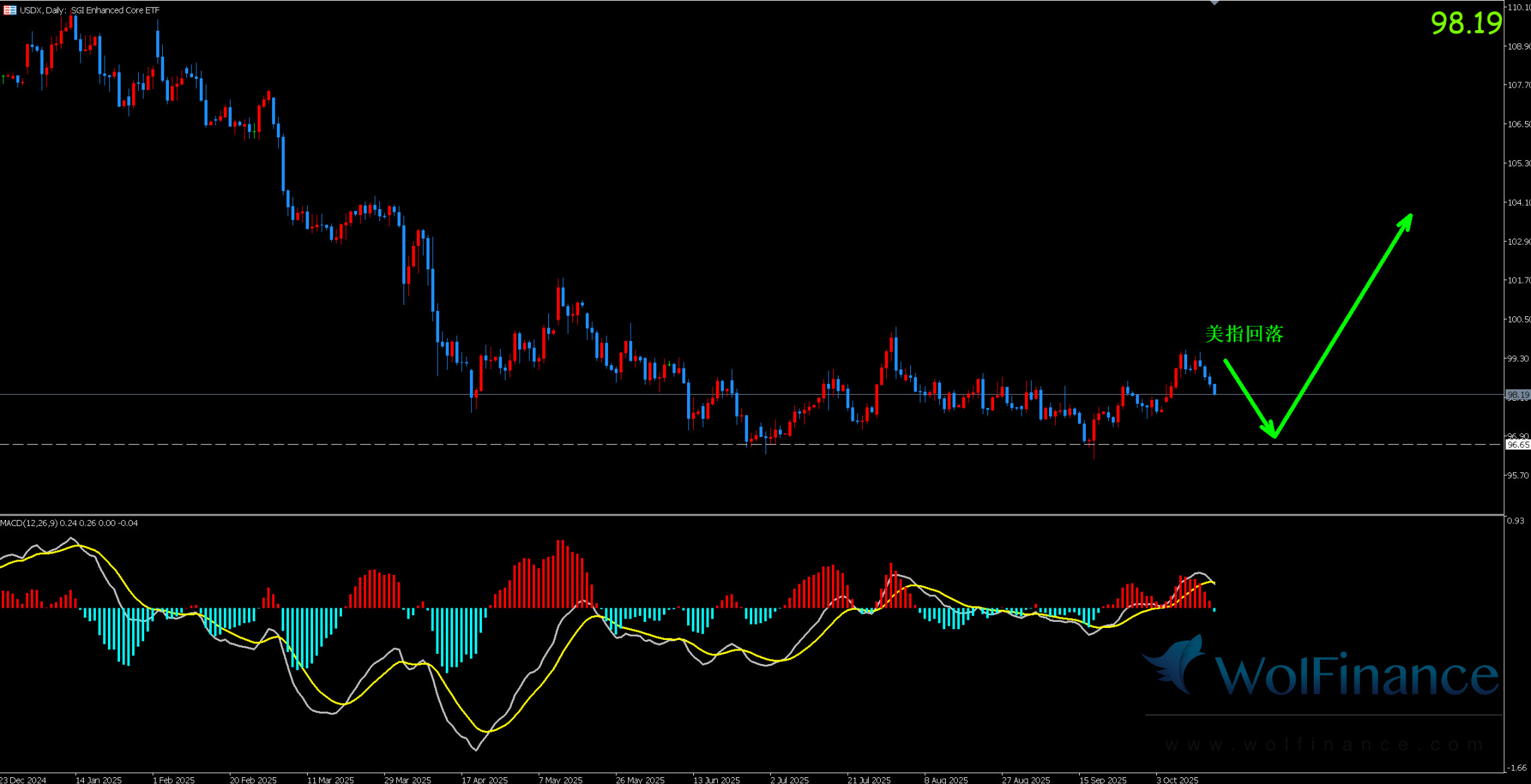
Task: Open the www.wolfinance.com link text
Action: [1324, 744]
